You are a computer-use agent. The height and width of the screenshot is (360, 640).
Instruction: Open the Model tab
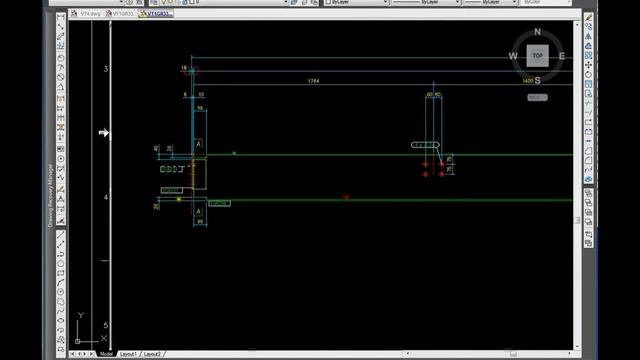[107, 354]
